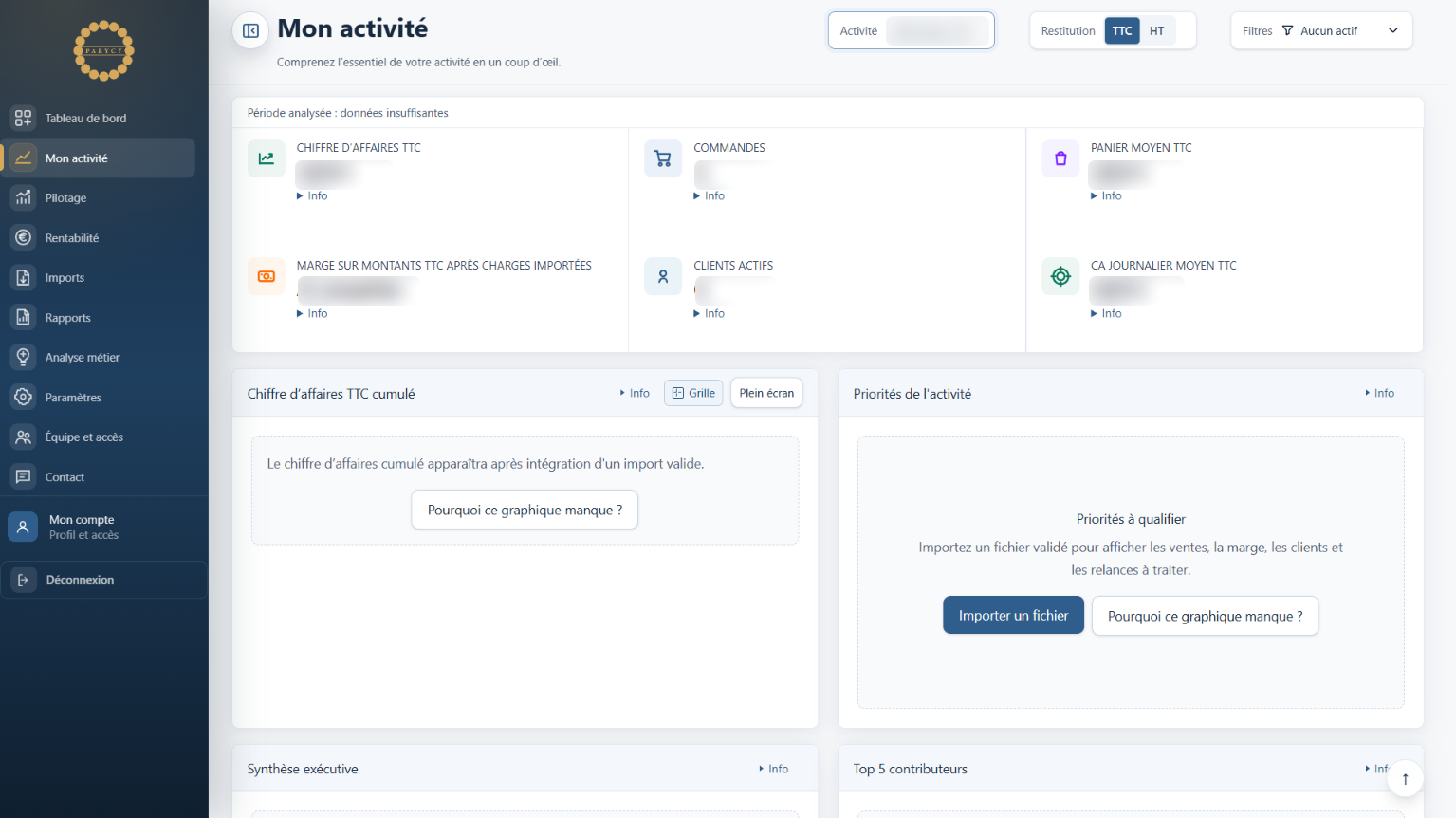Click the Rentabilité euro icon
Viewport: 1456px width, 818px height.
tap(23, 237)
